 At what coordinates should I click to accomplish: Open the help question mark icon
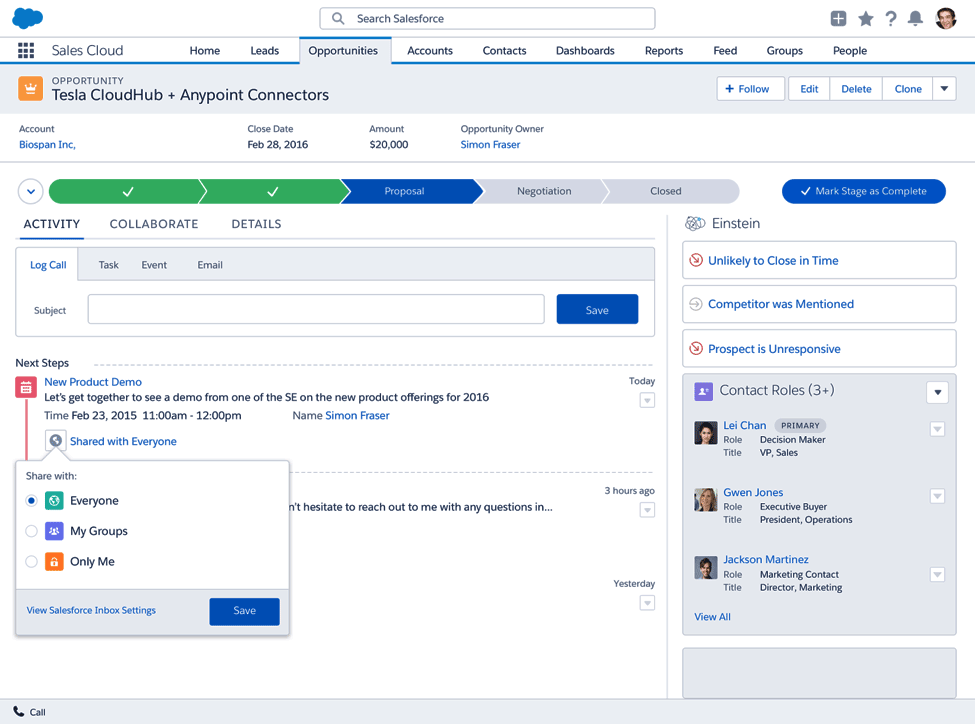890,19
